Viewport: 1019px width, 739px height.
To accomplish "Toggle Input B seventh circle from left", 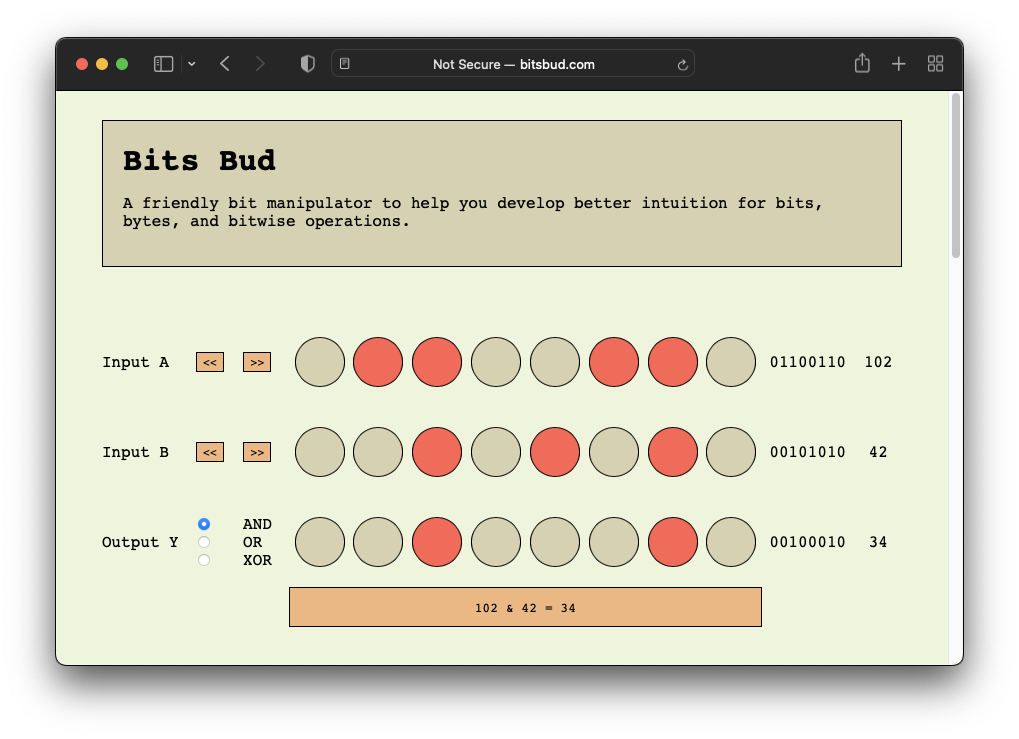I will point(673,452).
